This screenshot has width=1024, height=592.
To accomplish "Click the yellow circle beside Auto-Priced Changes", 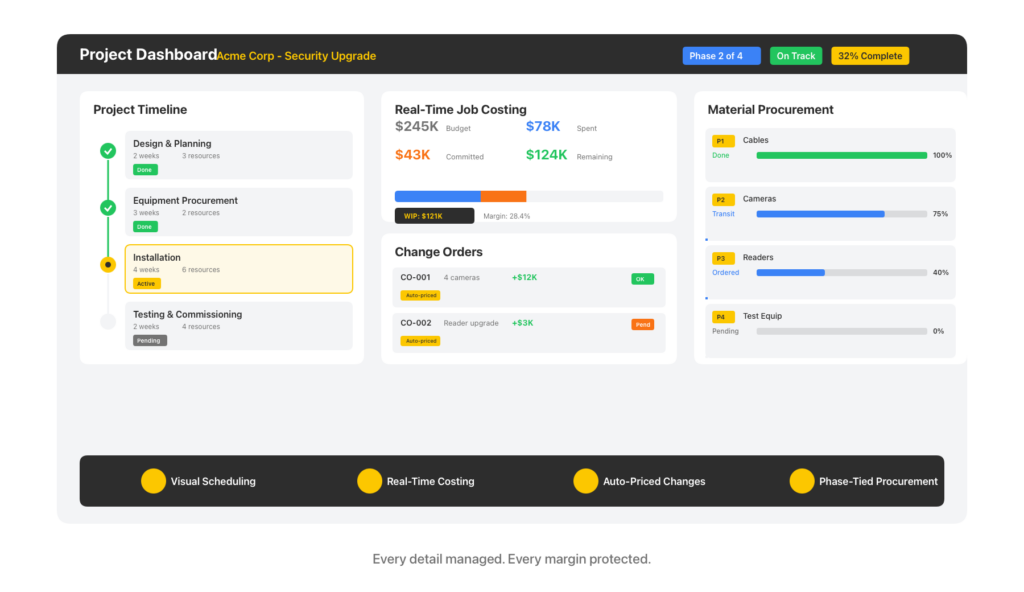I will coord(585,481).
